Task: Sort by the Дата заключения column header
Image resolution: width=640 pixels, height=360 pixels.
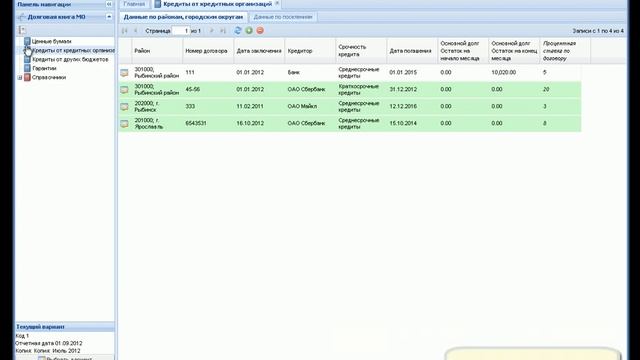Action: pyautogui.click(x=259, y=51)
